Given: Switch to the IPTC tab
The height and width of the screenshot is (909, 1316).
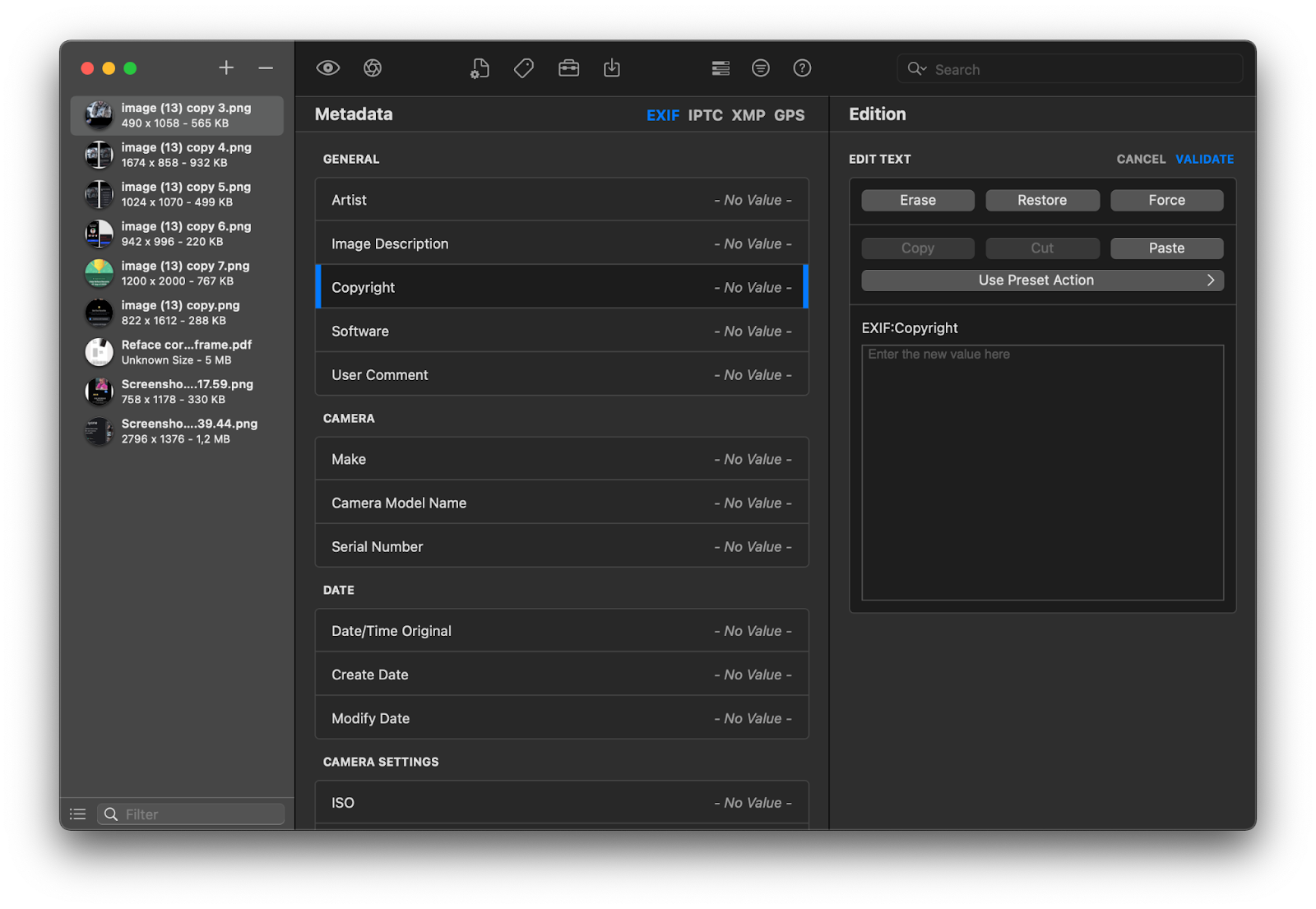Looking at the screenshot, I should pyautogui.click(x=706, y=115).
